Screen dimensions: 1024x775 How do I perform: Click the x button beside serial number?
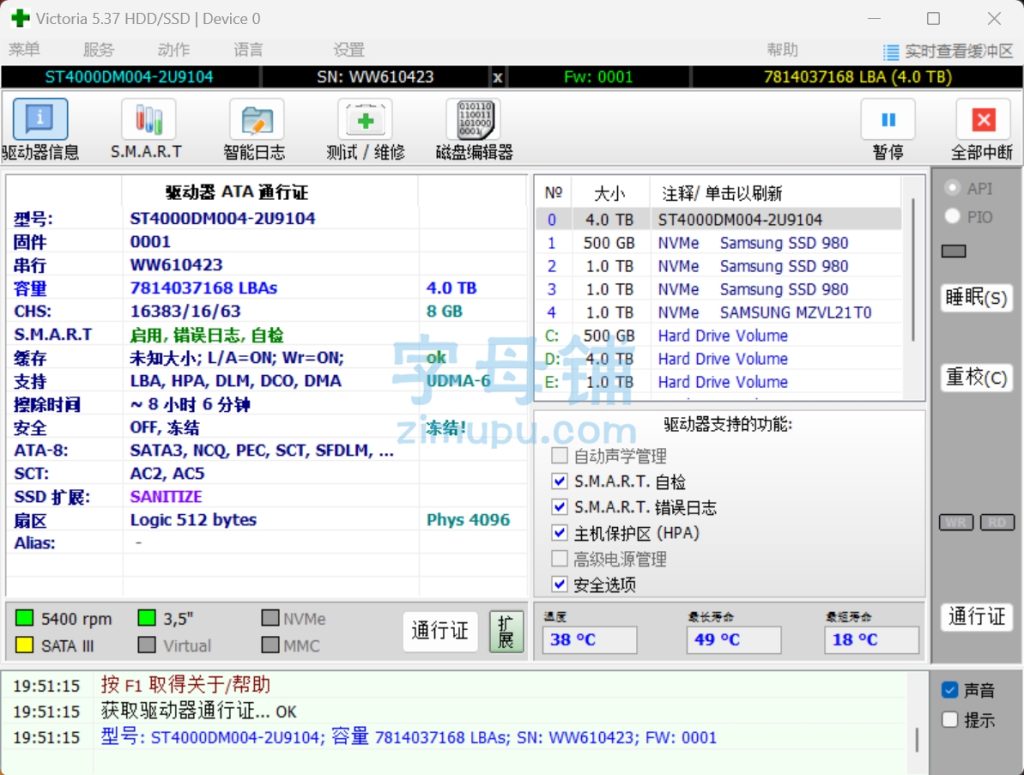click(x=498, y=77)
